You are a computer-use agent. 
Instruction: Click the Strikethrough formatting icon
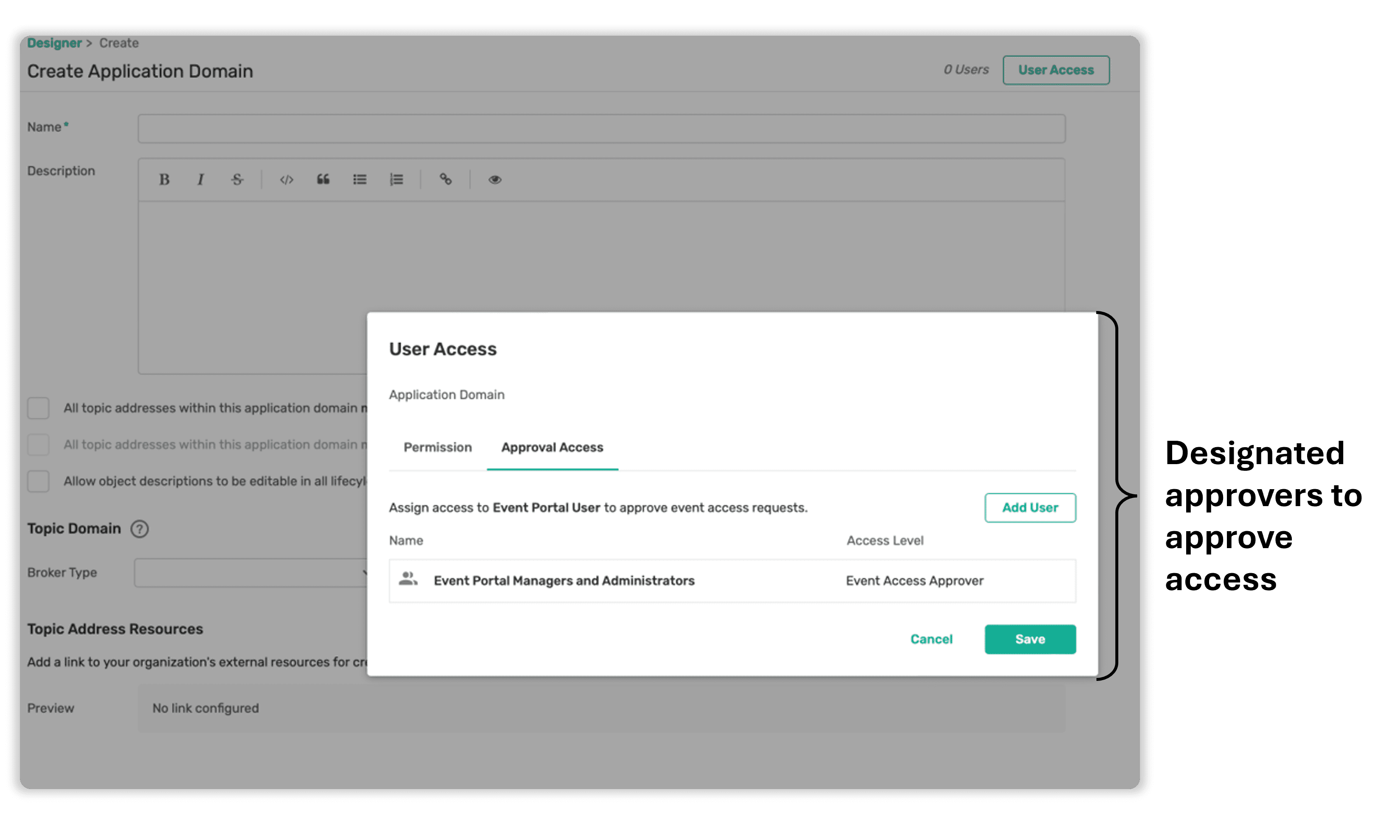pos(237,179)
